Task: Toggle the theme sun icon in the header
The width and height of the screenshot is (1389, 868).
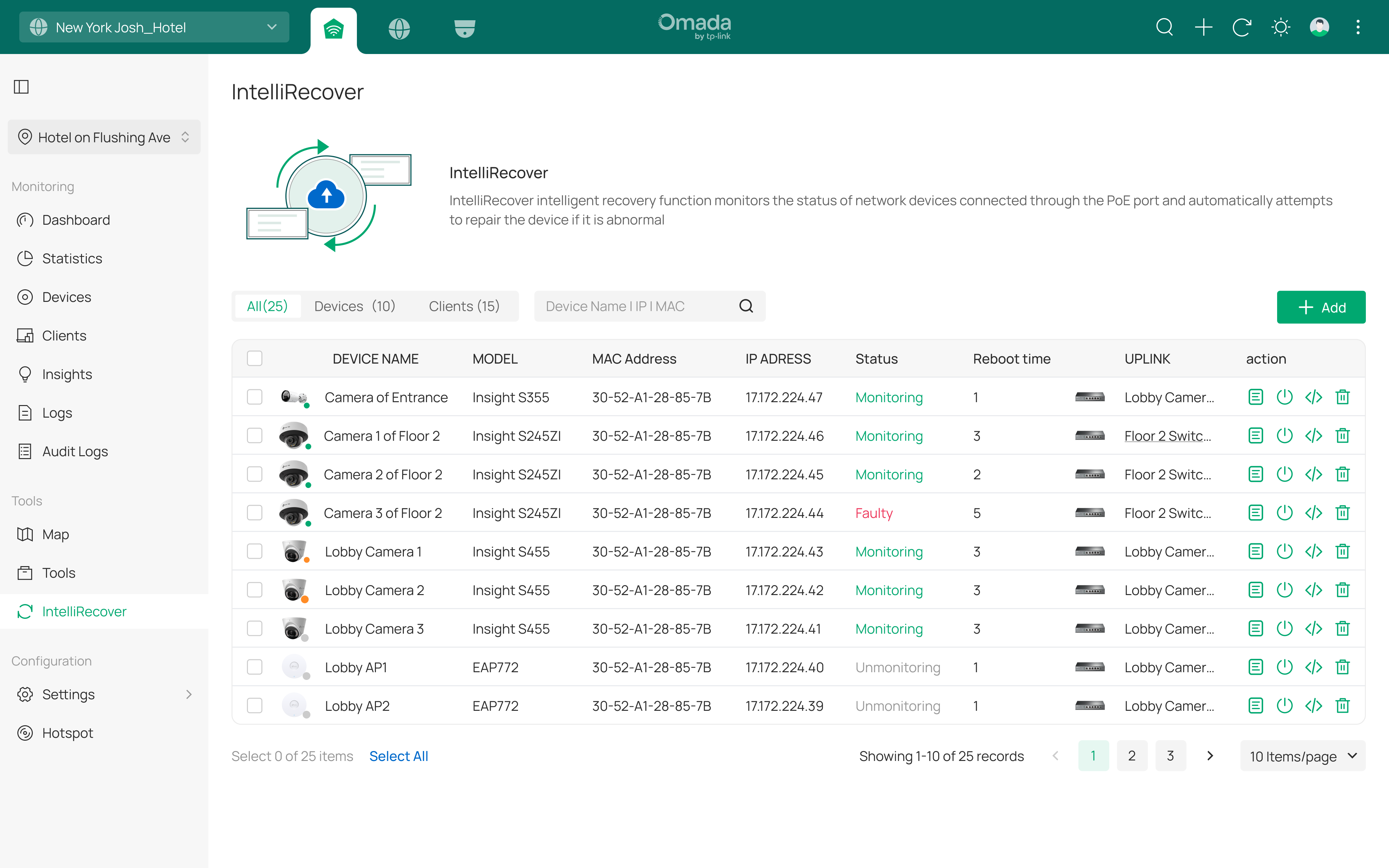Action: click(x=1281, y=27)
